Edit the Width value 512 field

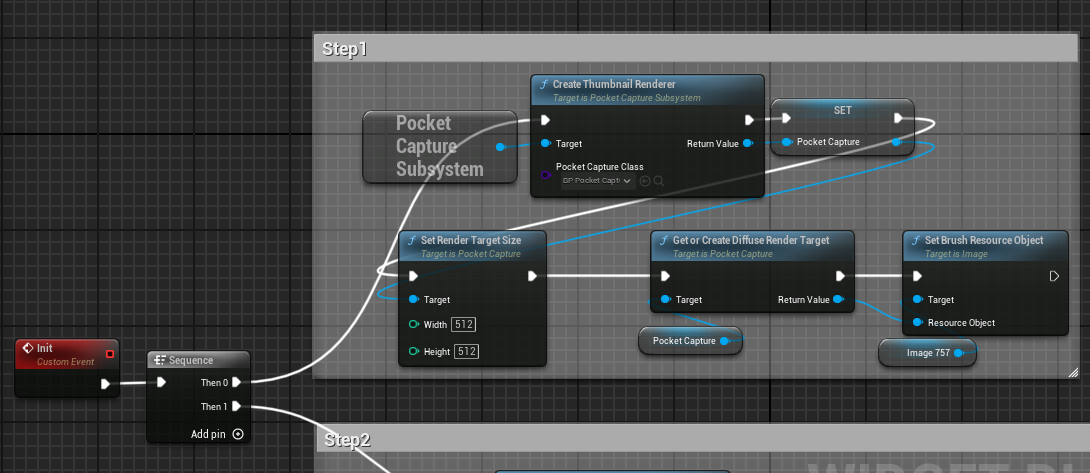(x=464, y=325)
